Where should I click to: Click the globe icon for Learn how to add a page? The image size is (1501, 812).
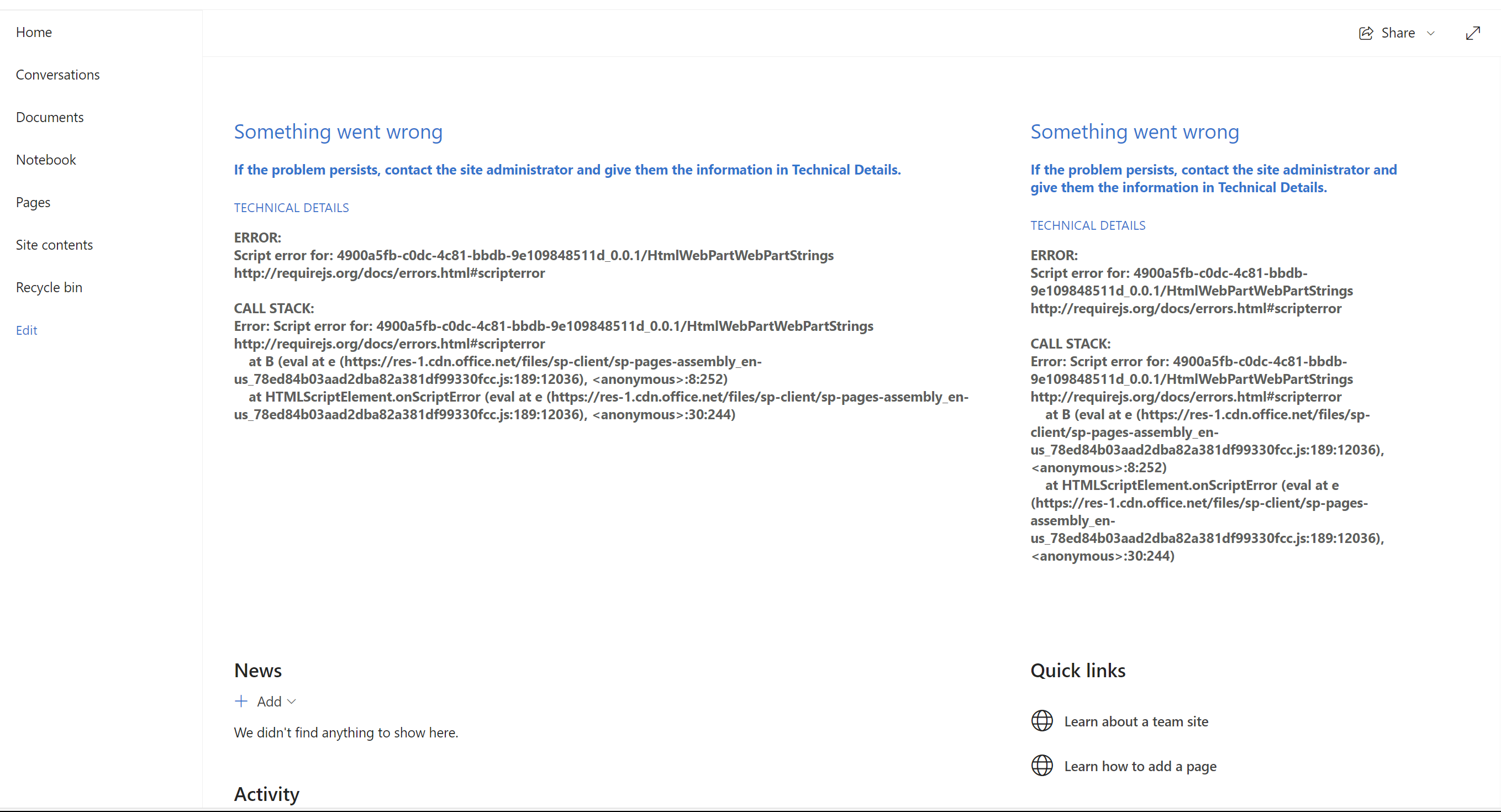coord(1042,766)
